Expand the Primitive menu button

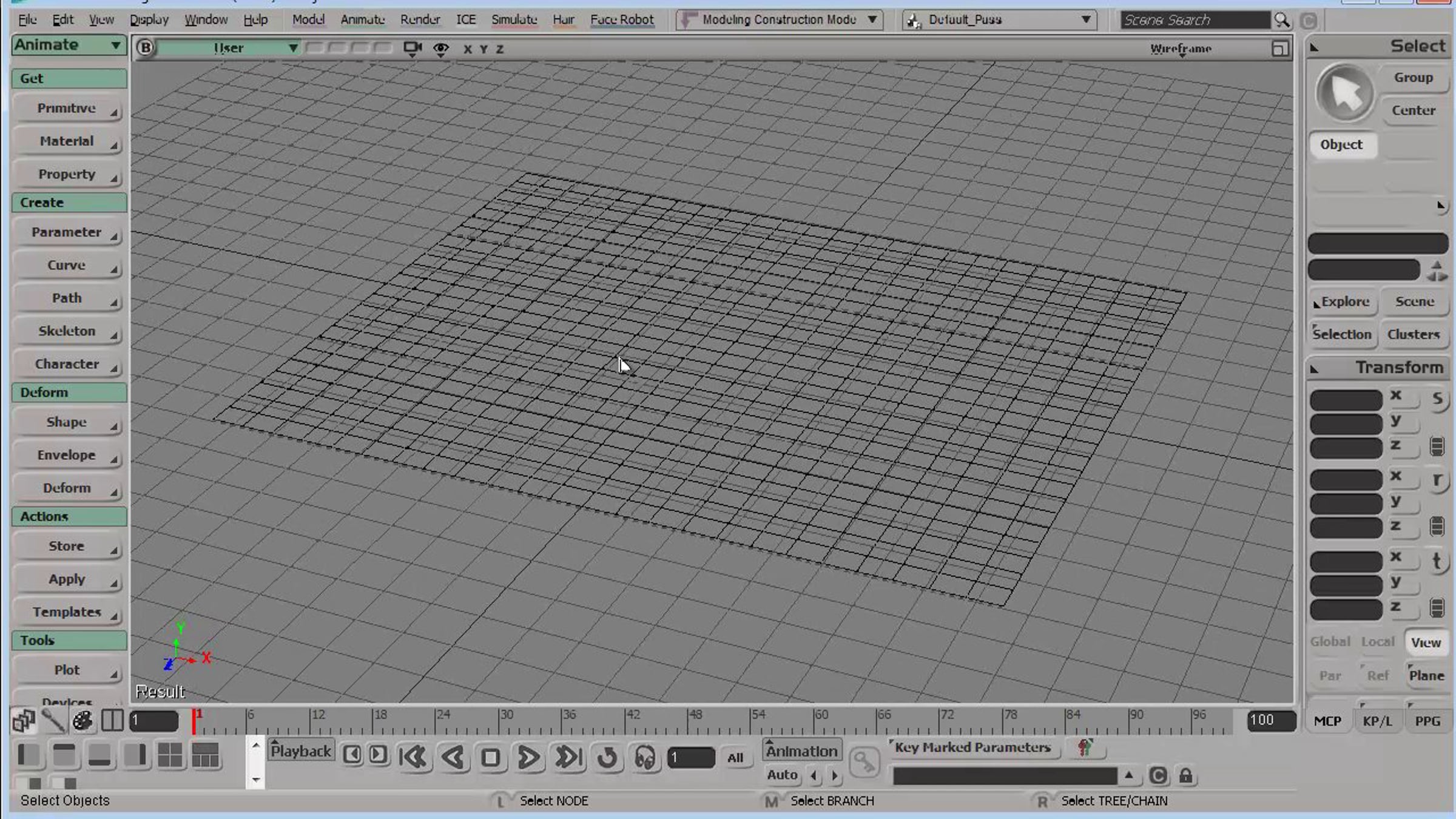[68, 109]
